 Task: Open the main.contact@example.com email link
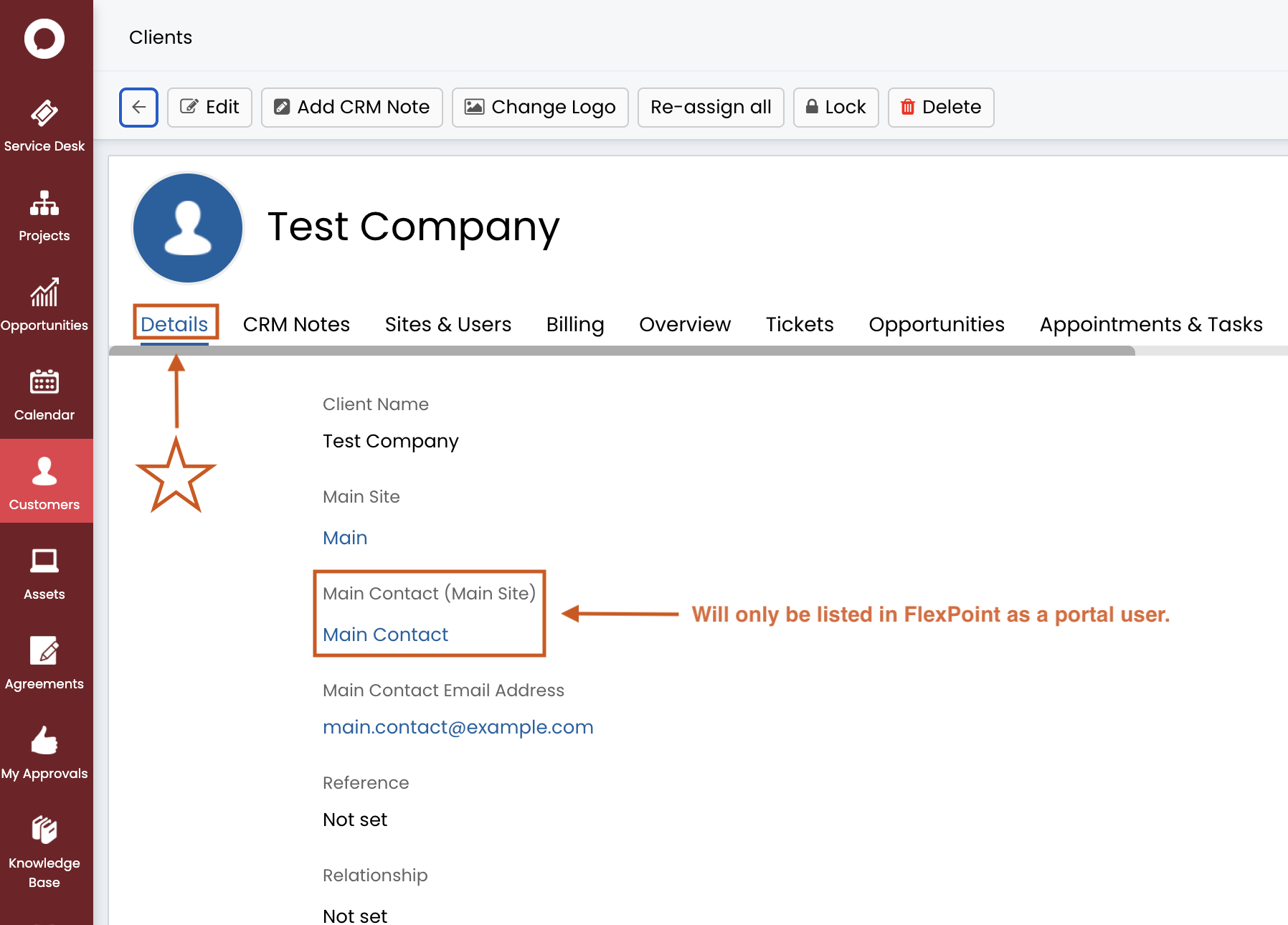(458, 727)
